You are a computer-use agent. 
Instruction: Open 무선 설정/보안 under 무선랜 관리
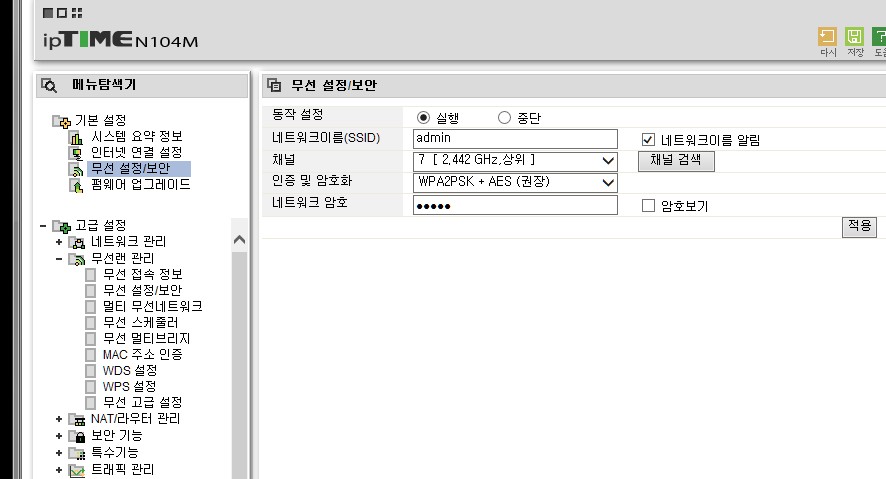142,290
